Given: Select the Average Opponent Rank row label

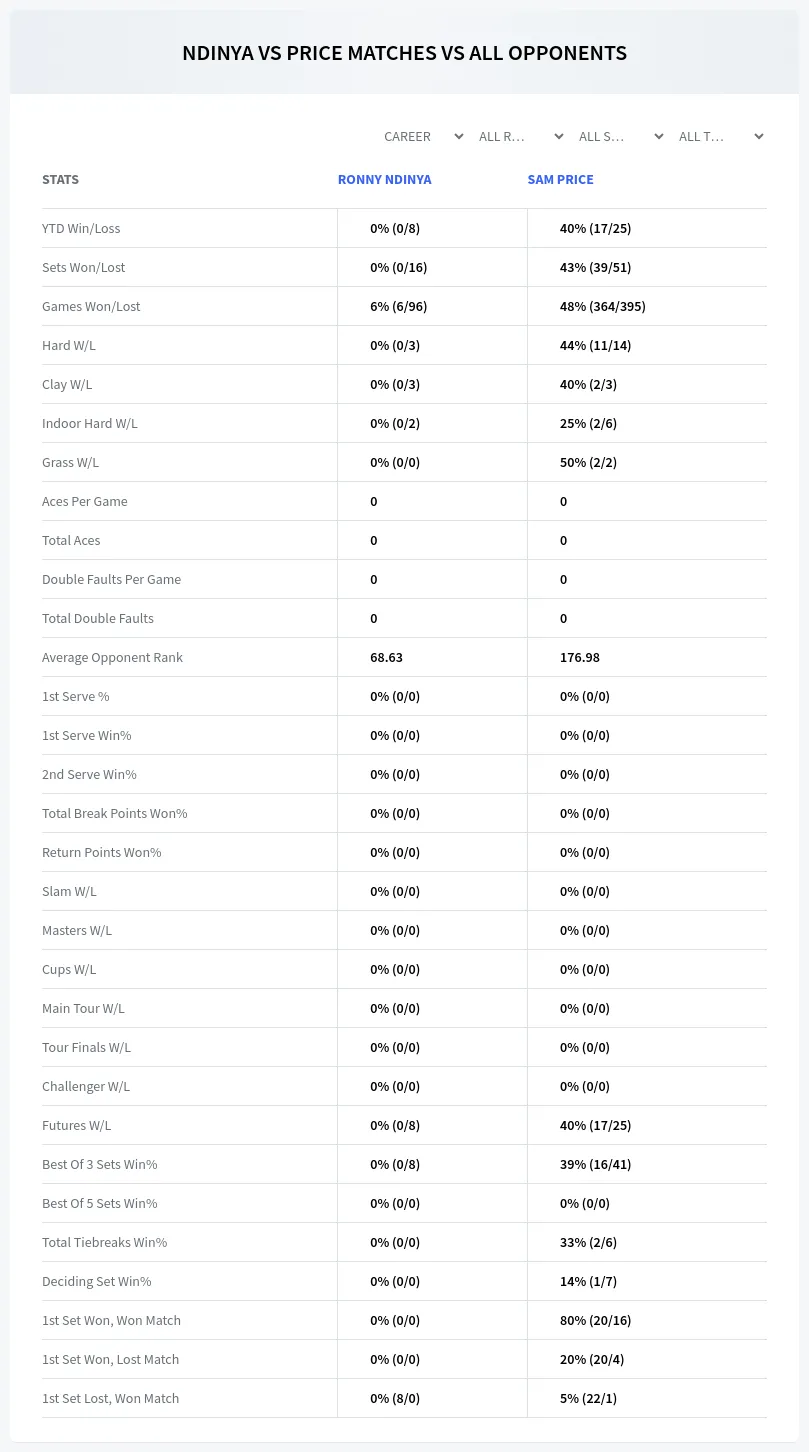Looking at the screenshot, I should tap(112, 657).
